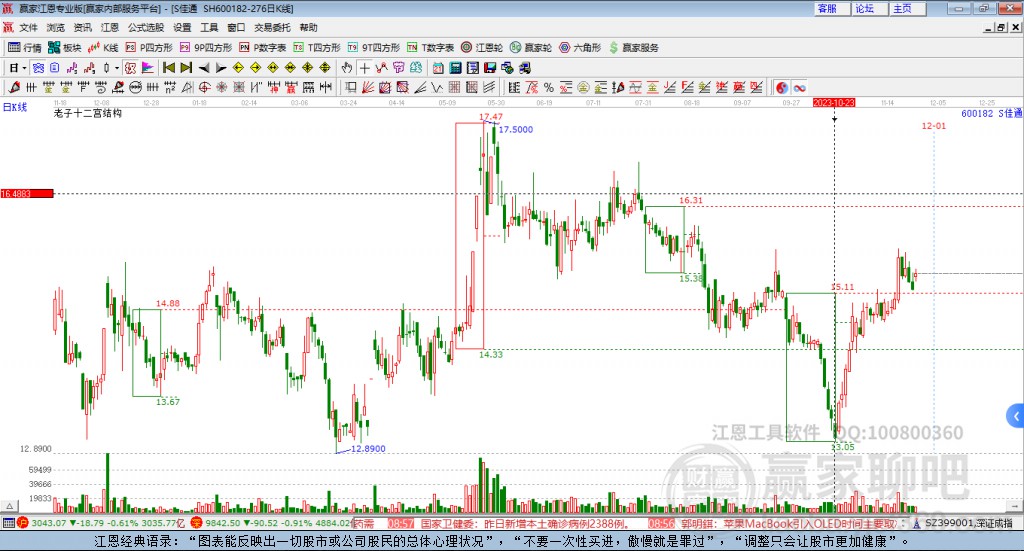
Task: Open the T四方形 tool
Action: [317, 48]
